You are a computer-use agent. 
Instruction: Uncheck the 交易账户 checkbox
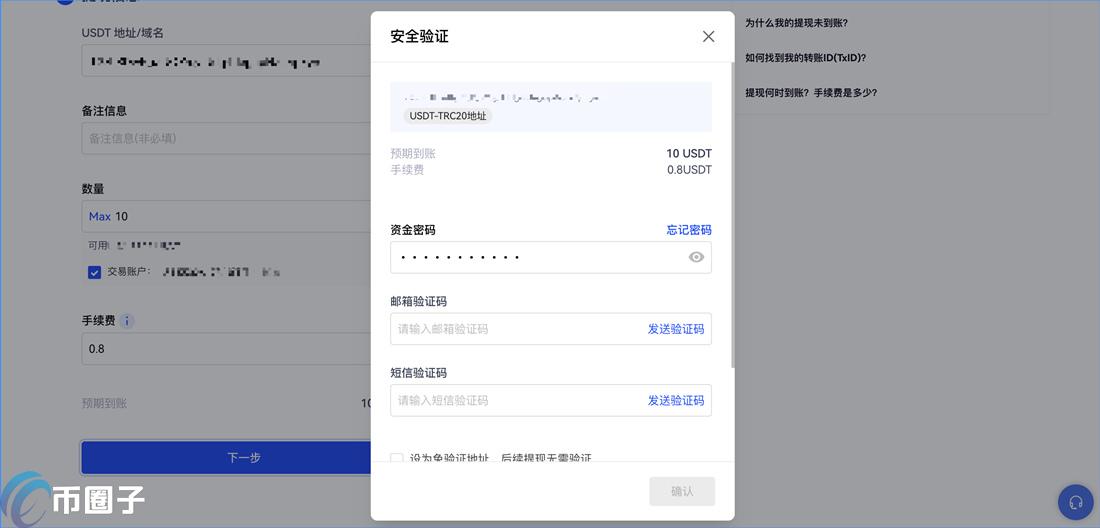click(95, 272)
